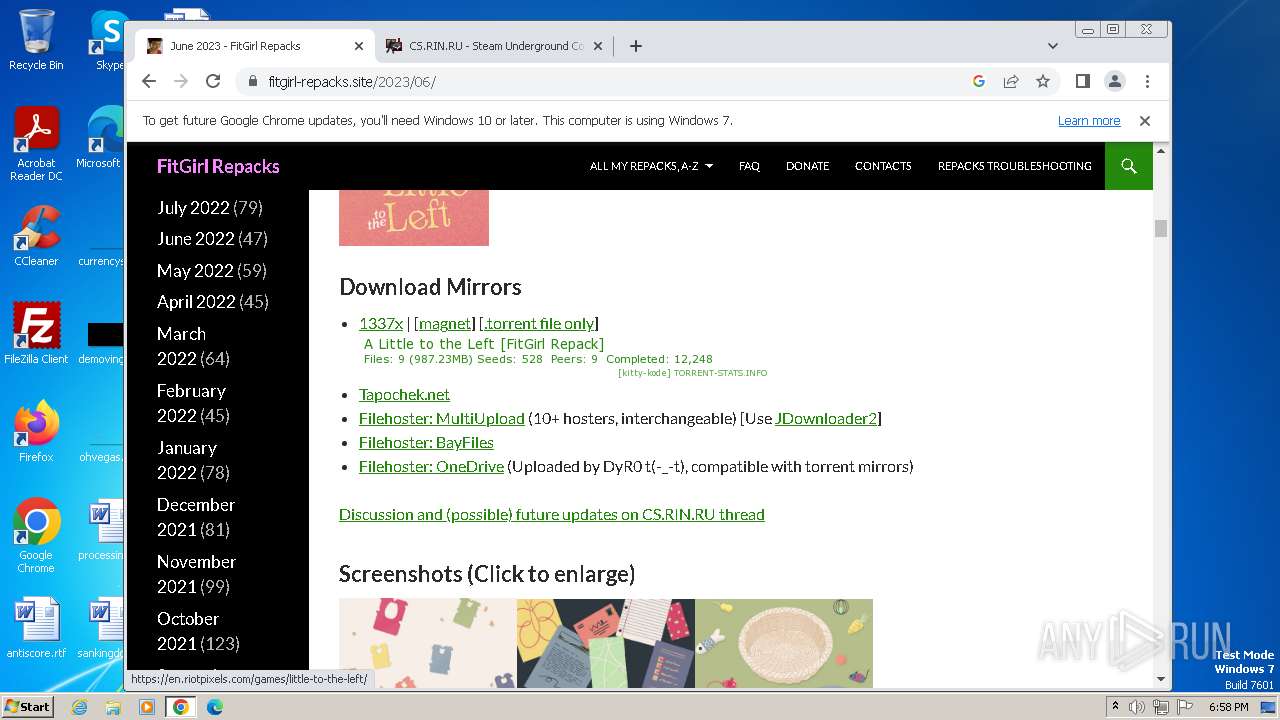Open the Contacts menu item
This screenshot has width=1280, height=720.
883,166
